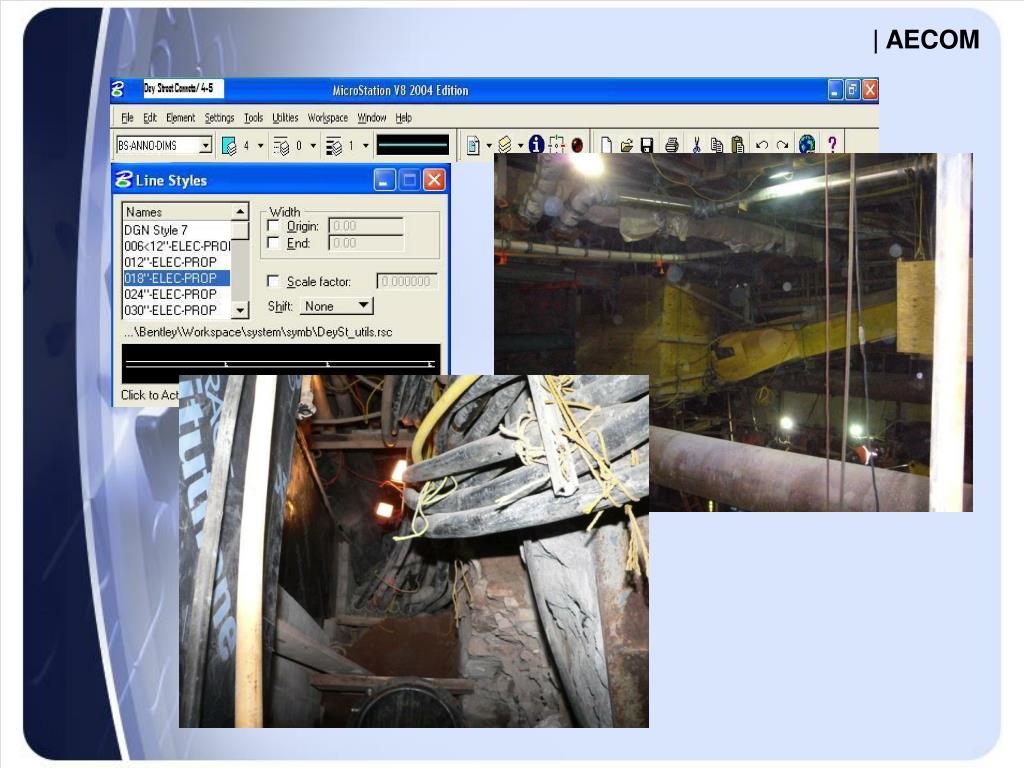Expand the Level Manager dropdown arrow
The height and width of the screenshot is (768, 1024).
[520, 146]
